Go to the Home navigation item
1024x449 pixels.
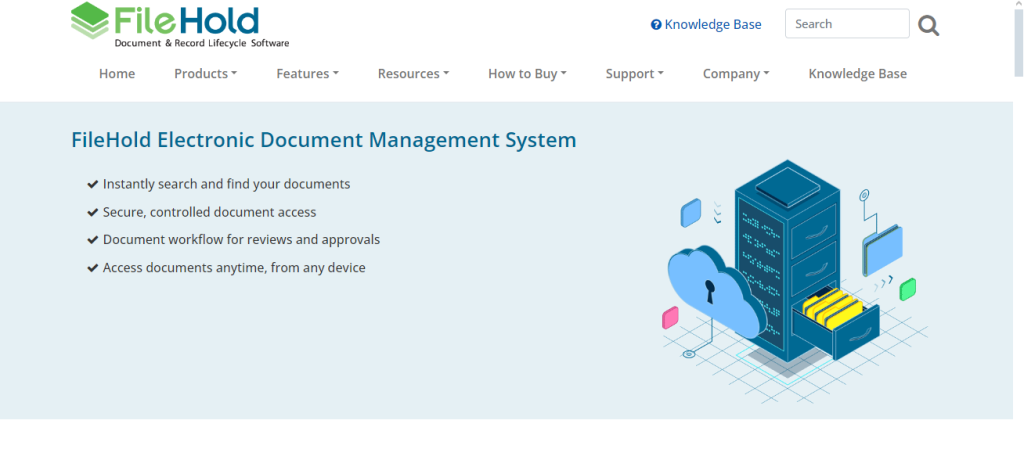(x=117, y=73)
